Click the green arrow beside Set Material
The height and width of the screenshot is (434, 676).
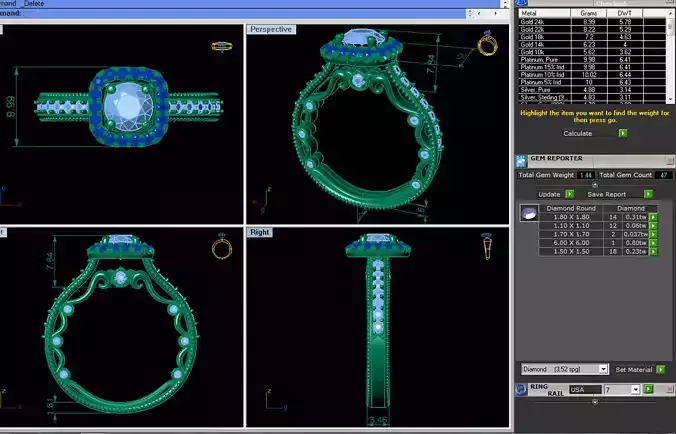660,369
